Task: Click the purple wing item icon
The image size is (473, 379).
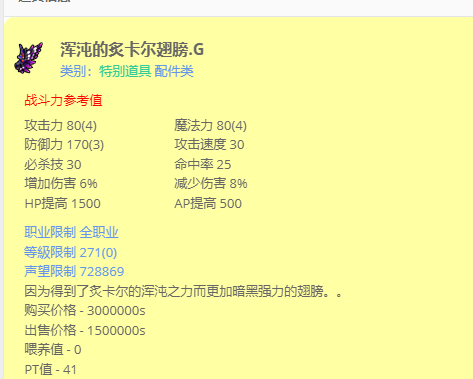Action: (28, 58)
